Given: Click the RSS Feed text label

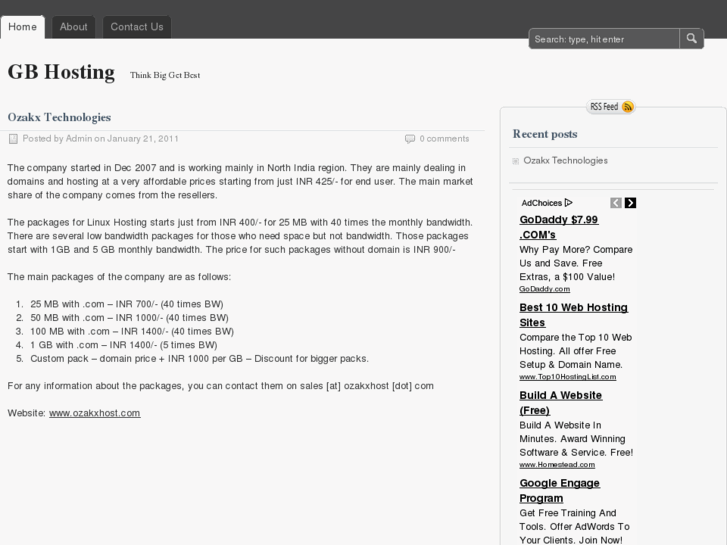Looking at the screenshot, I should pos(604,107).
